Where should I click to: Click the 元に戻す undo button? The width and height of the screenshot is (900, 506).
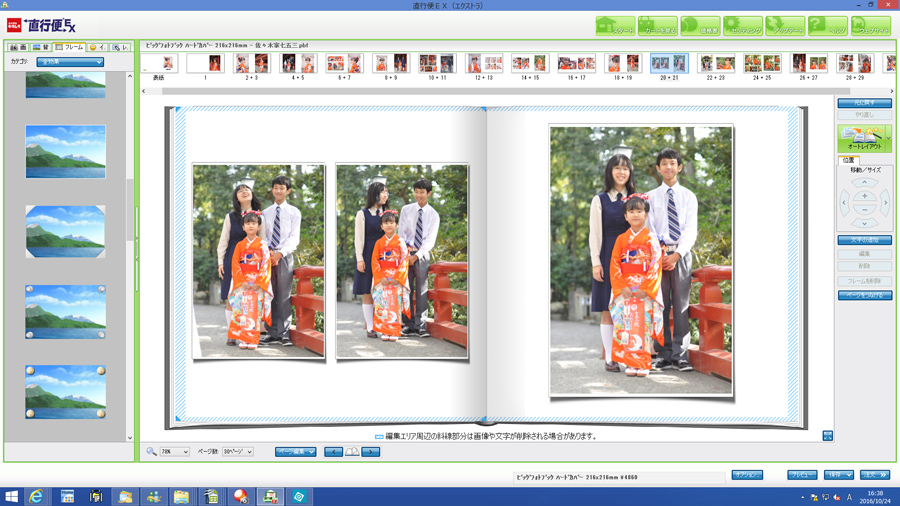(864, 103)
